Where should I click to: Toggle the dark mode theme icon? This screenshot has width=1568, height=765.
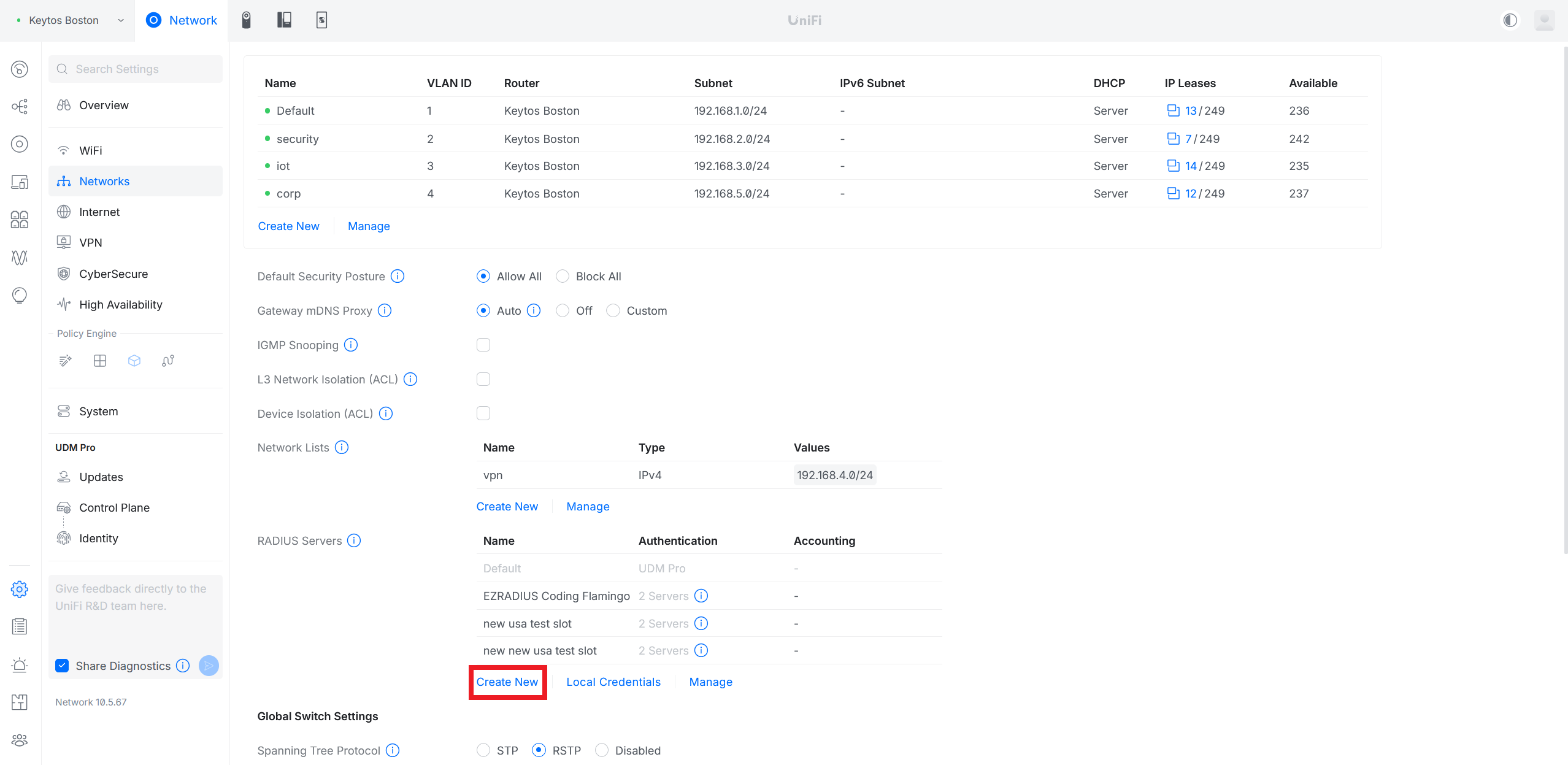pos(1510,20)
